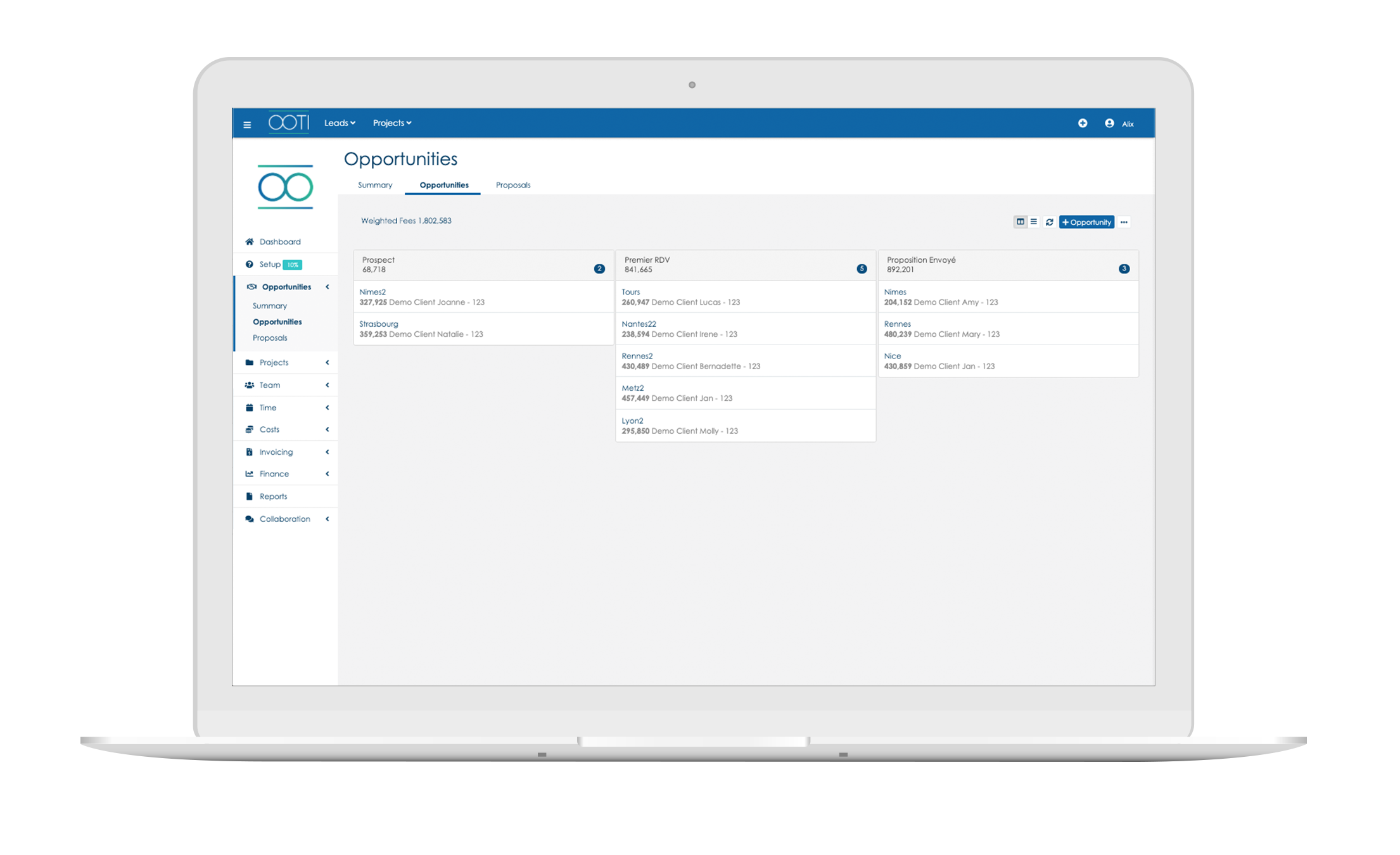Open the Nantes22 opportunity
Screen dimensions: 1400x855
746,329
